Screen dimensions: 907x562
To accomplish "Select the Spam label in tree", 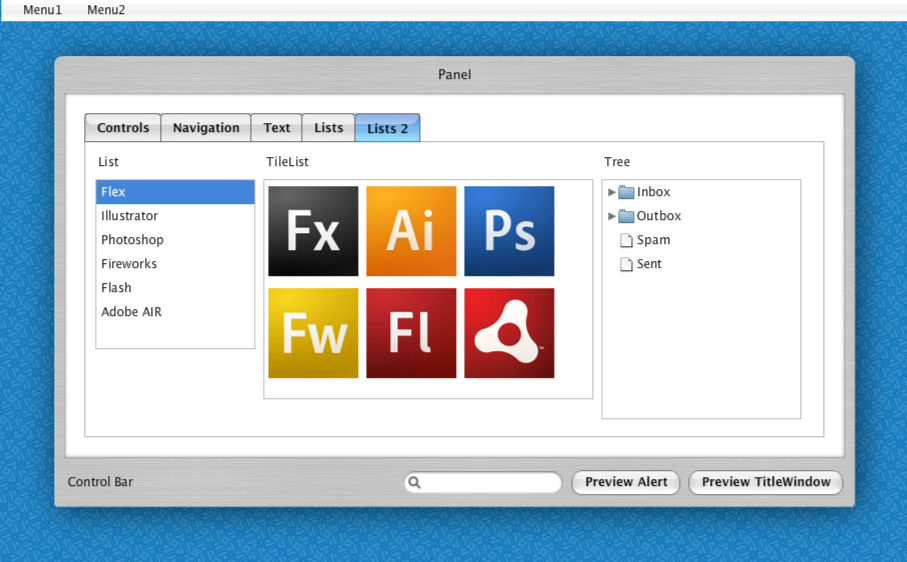I will 654,240.
